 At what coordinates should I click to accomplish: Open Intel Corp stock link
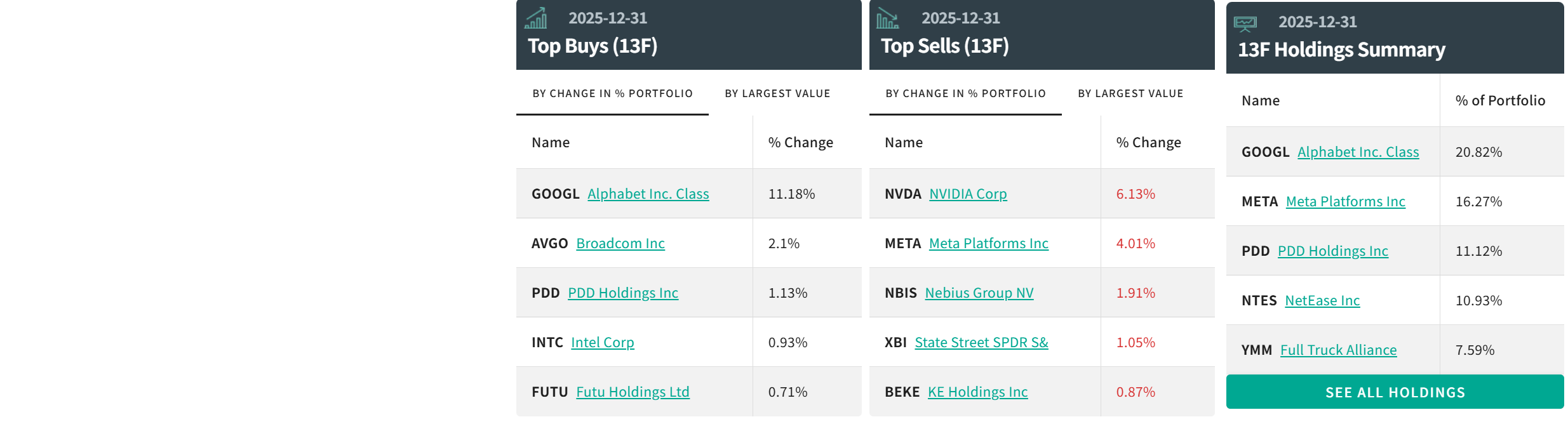pos(603,343)
